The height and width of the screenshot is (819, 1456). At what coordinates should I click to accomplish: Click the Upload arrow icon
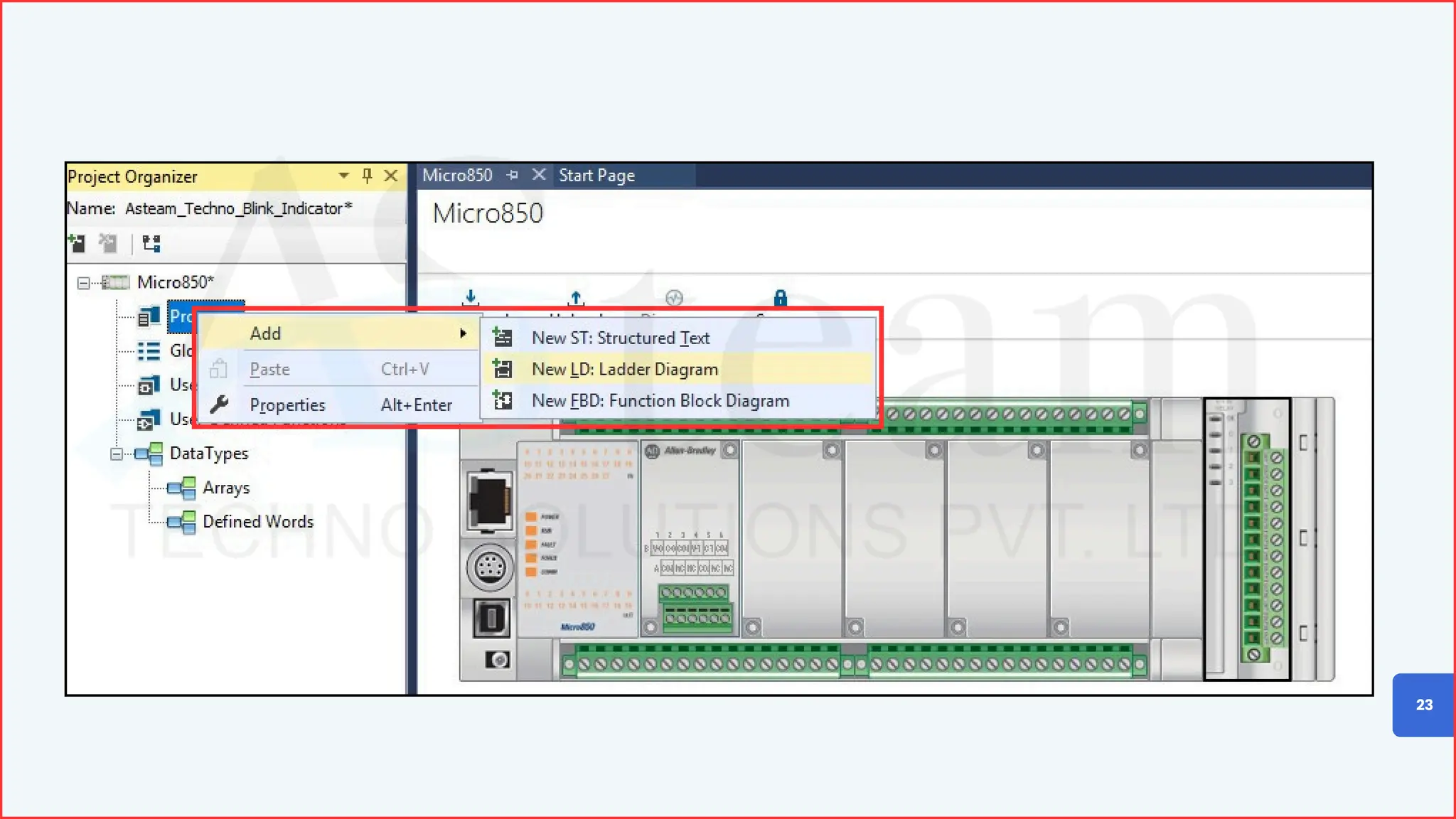576,297
